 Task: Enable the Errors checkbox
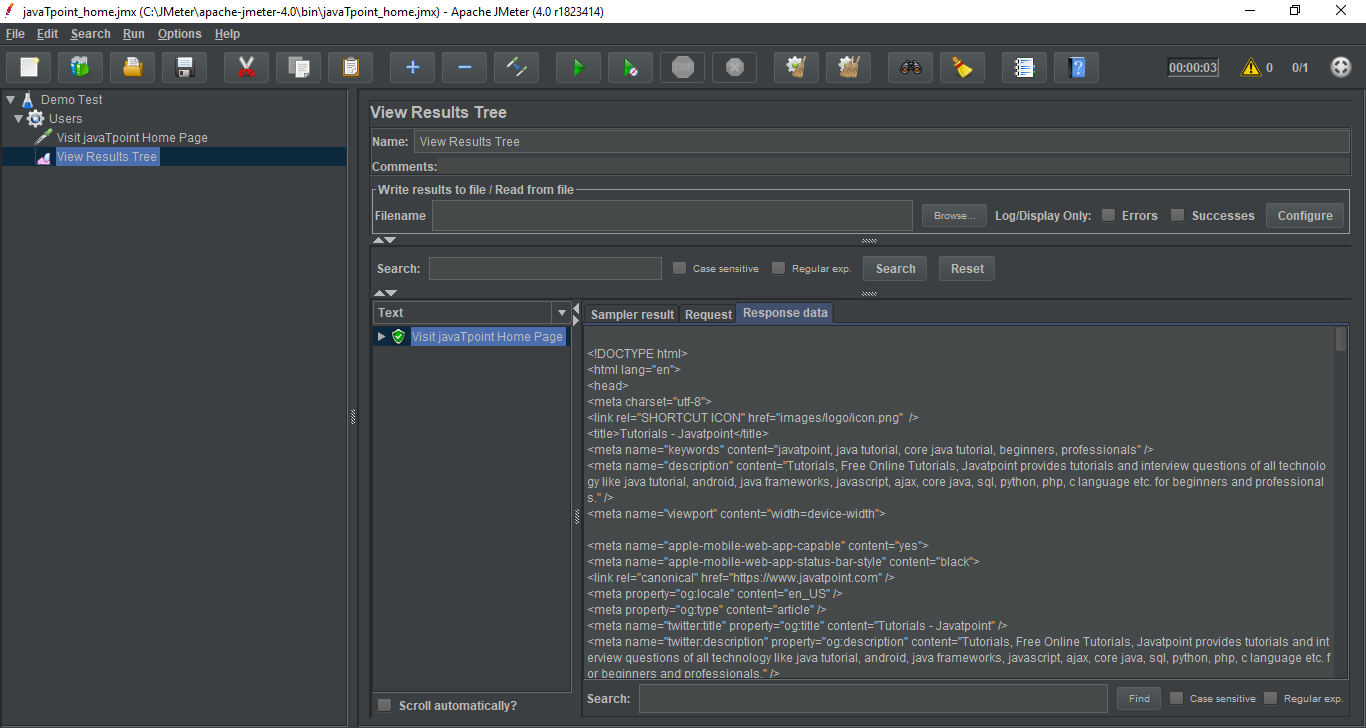point(1108,215)
